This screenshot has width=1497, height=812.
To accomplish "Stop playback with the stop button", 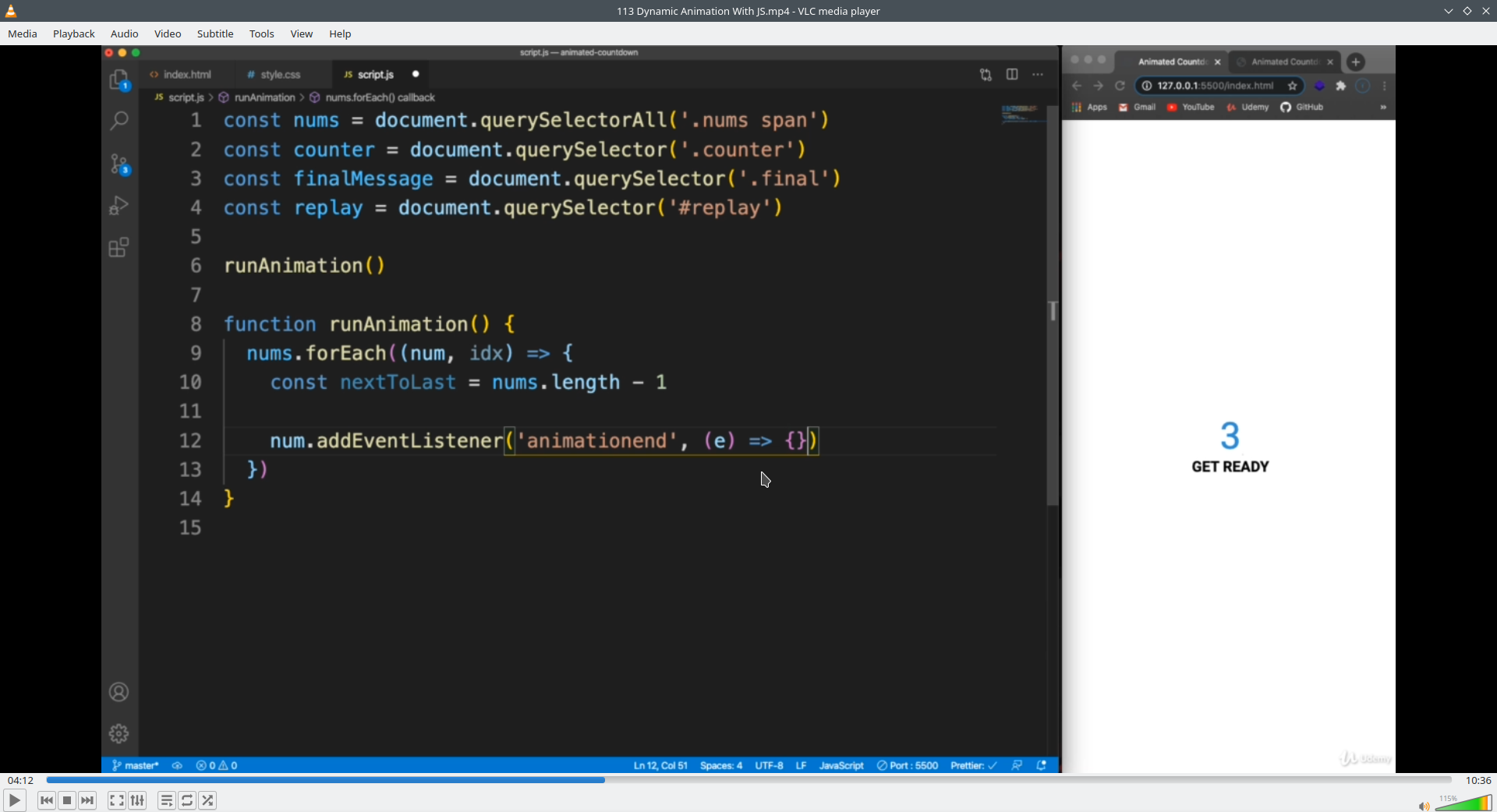I will tap(67, 800).
